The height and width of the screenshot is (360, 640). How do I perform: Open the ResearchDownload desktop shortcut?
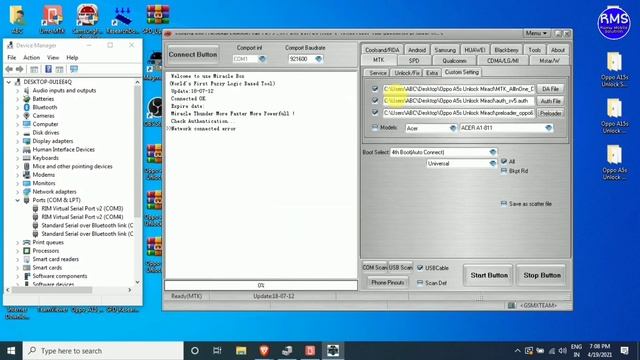click(x=123, y=19)
